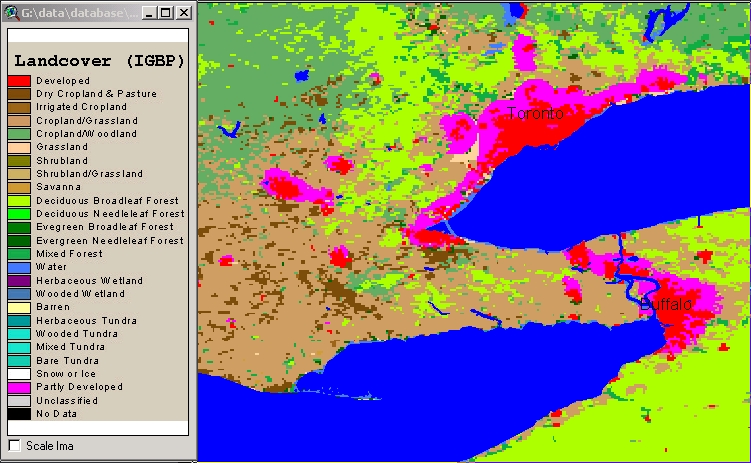Click the No Data legend label

(57, 414)
